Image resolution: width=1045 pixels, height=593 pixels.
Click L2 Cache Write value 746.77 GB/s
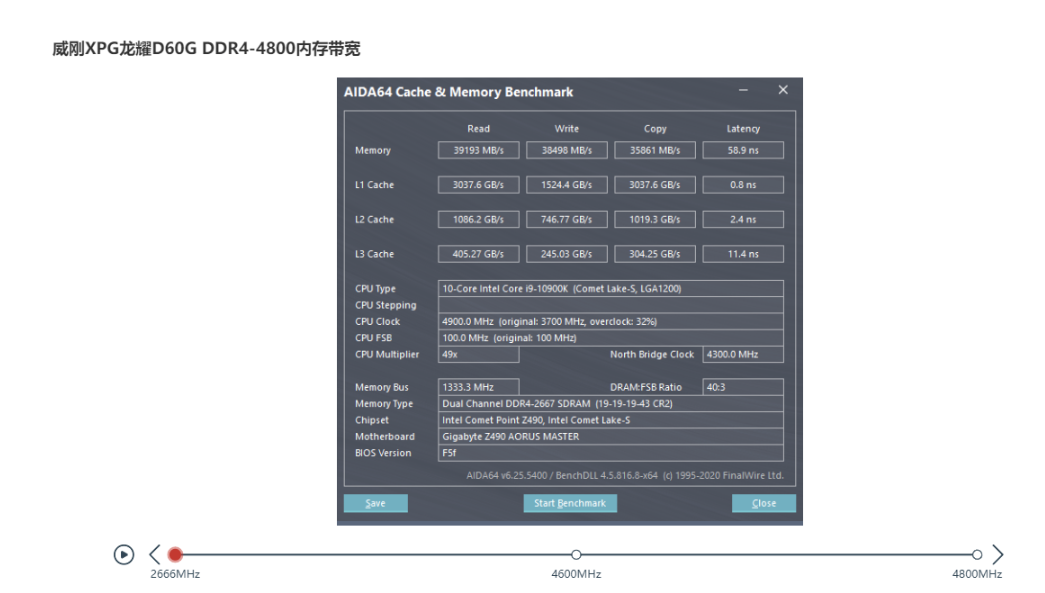coord(566,219)
